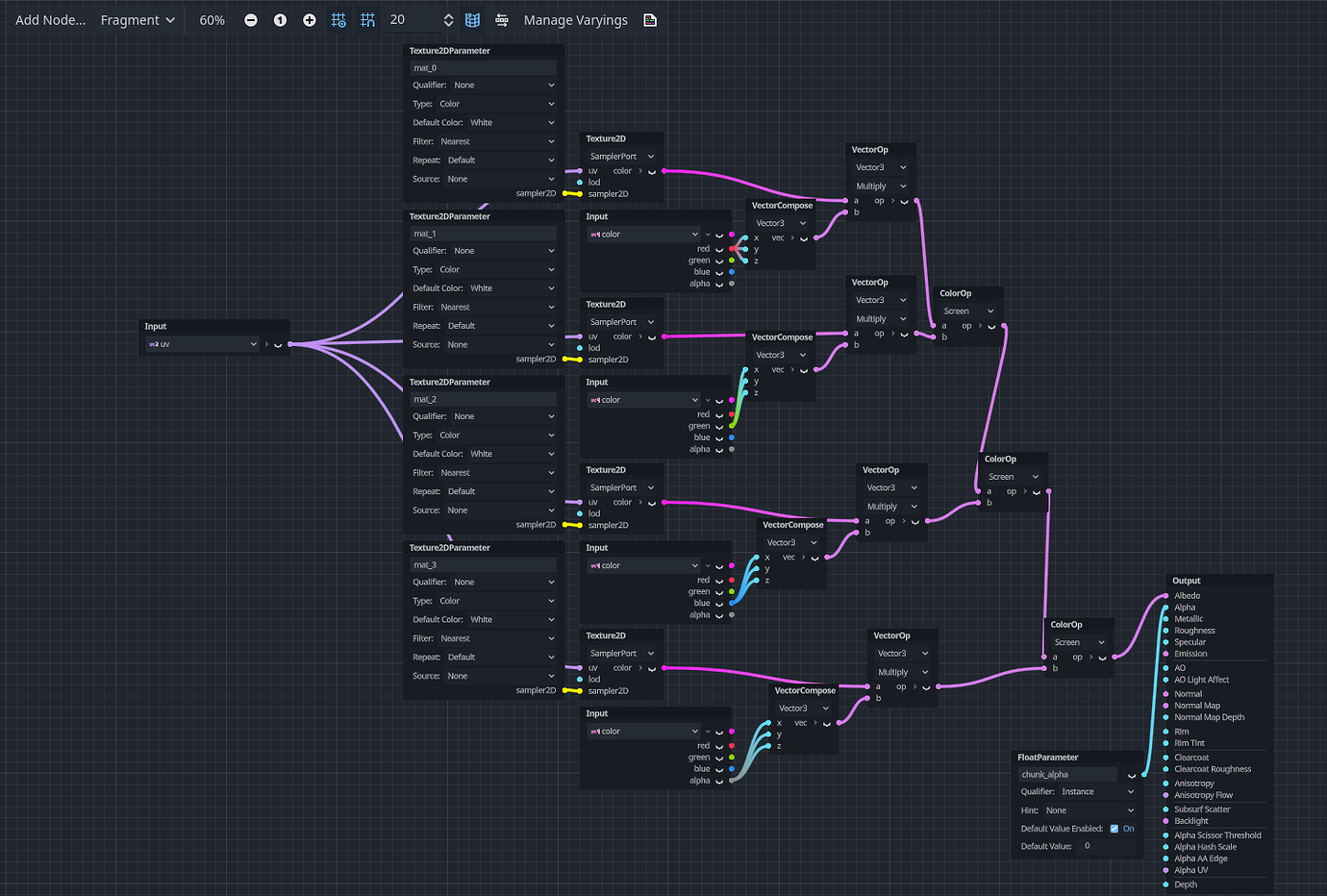Click the Manage Varyings button
1327x896 pixels.
pos(575,19)
